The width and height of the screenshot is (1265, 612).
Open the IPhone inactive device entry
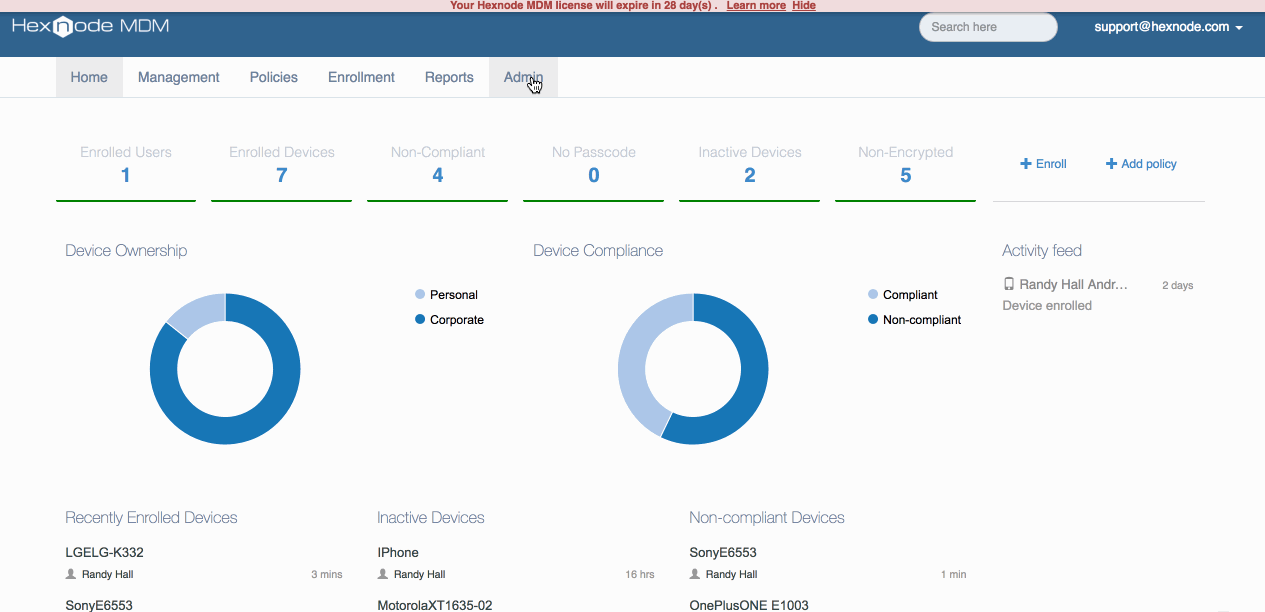coord(398,552)
